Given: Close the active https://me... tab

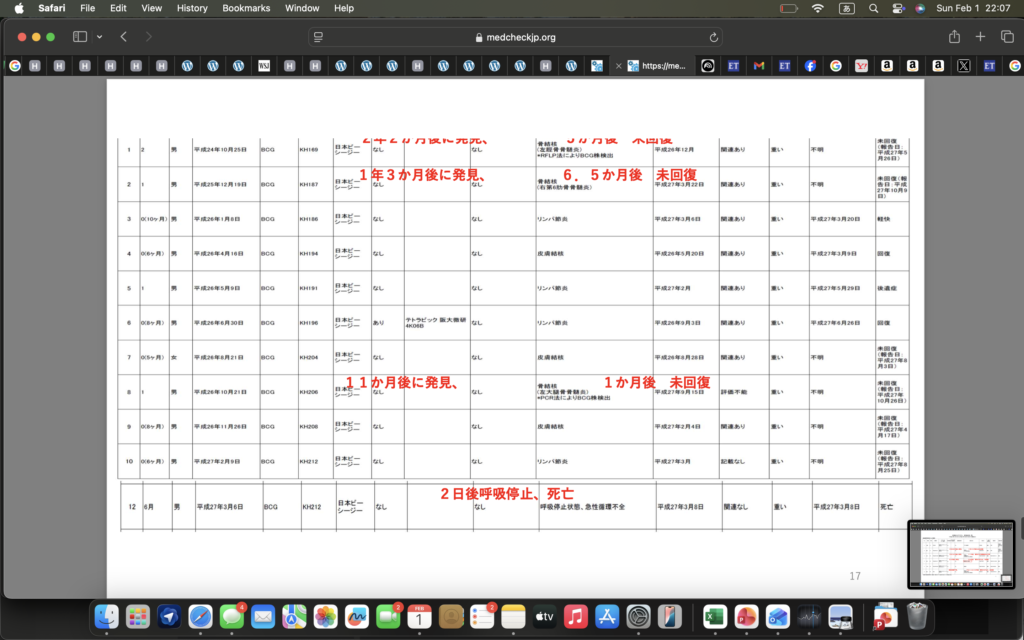Looking at the screenshot, I should (619, 66).
